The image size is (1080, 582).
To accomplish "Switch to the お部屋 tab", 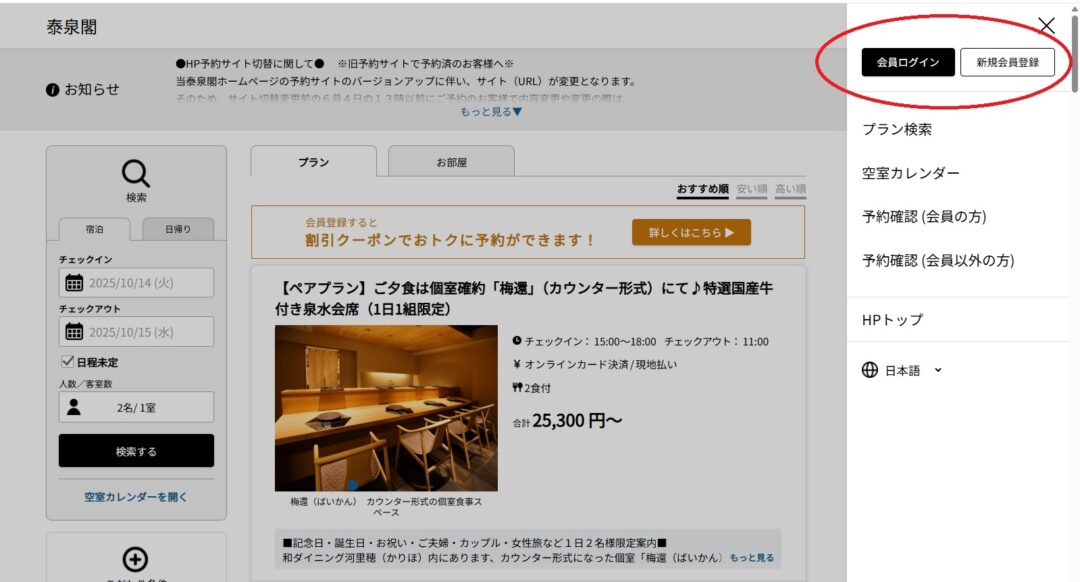I will point(451,162).
